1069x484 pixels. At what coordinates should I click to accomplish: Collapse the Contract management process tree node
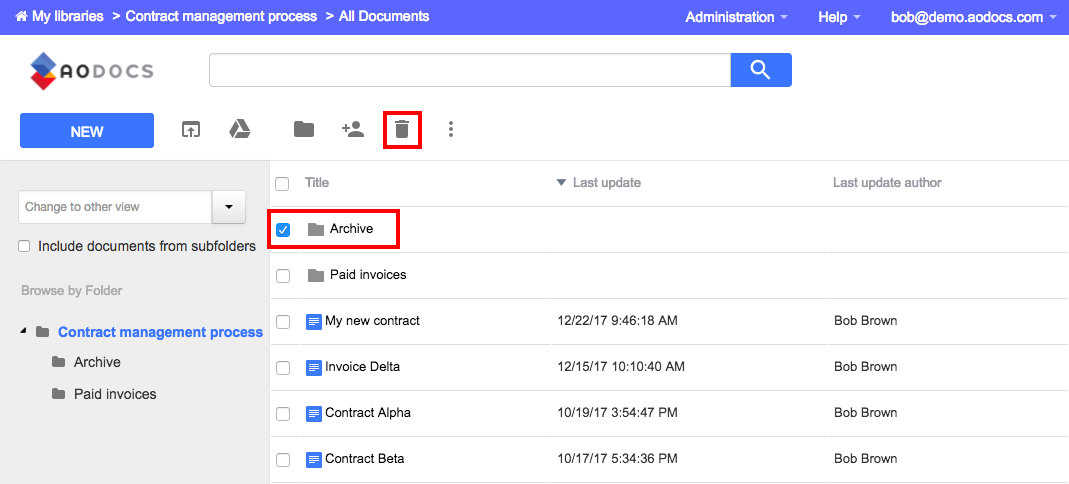(24, 331)
